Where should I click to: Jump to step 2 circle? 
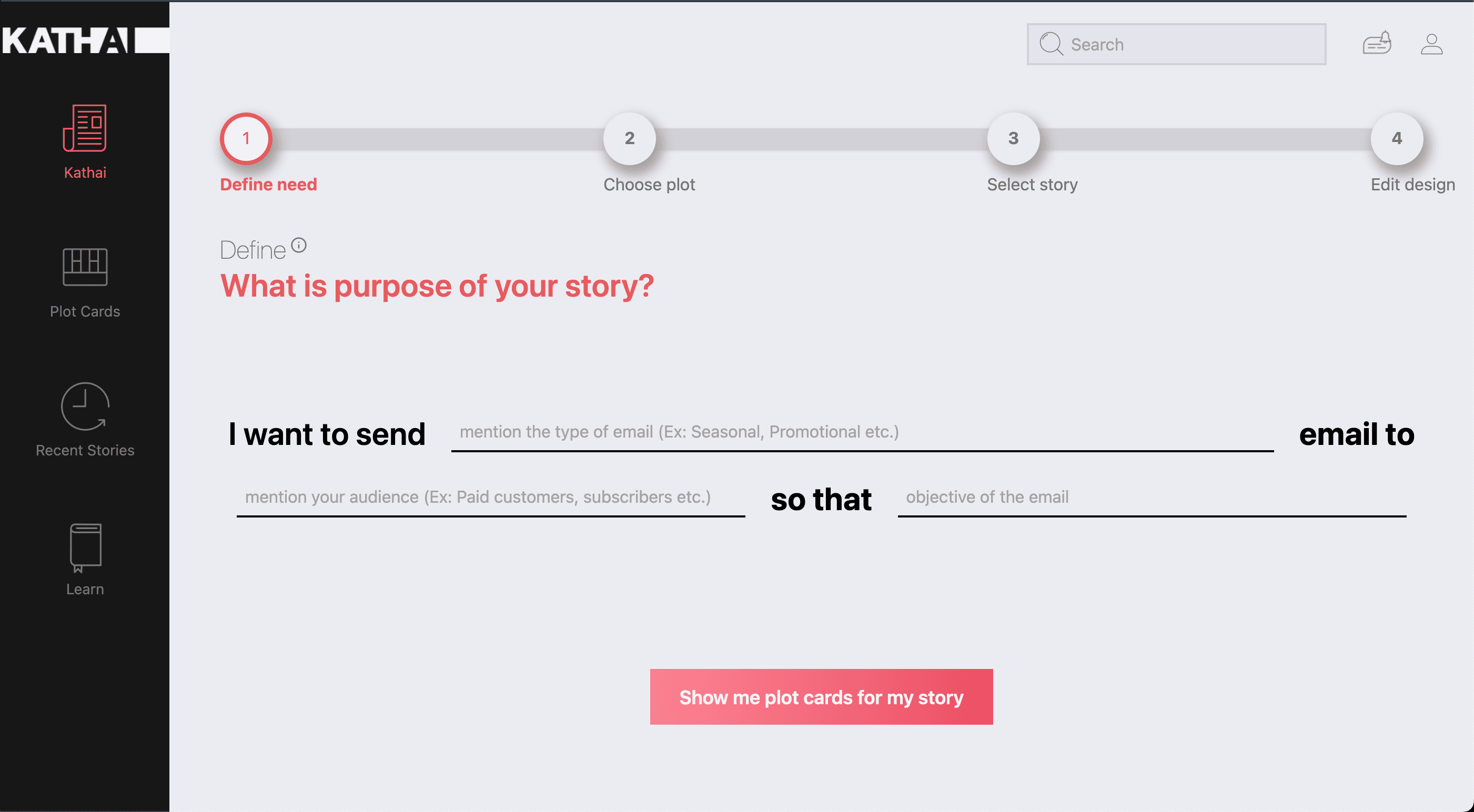(x=630, y=138)
